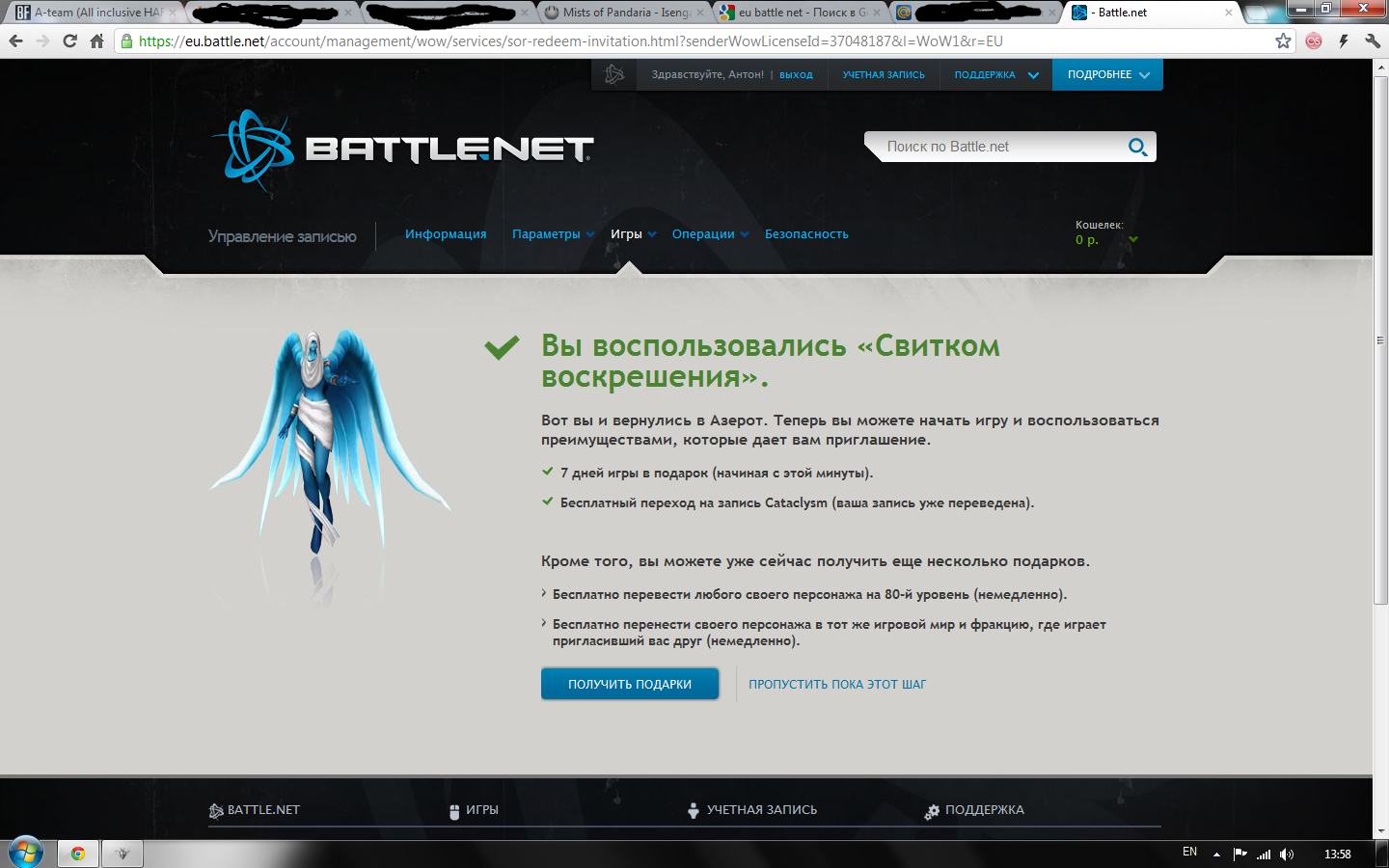Expand the Кошелек wallet balance arrow
The width and height of the screenshot is (1389, 868).
(1133, 240)
